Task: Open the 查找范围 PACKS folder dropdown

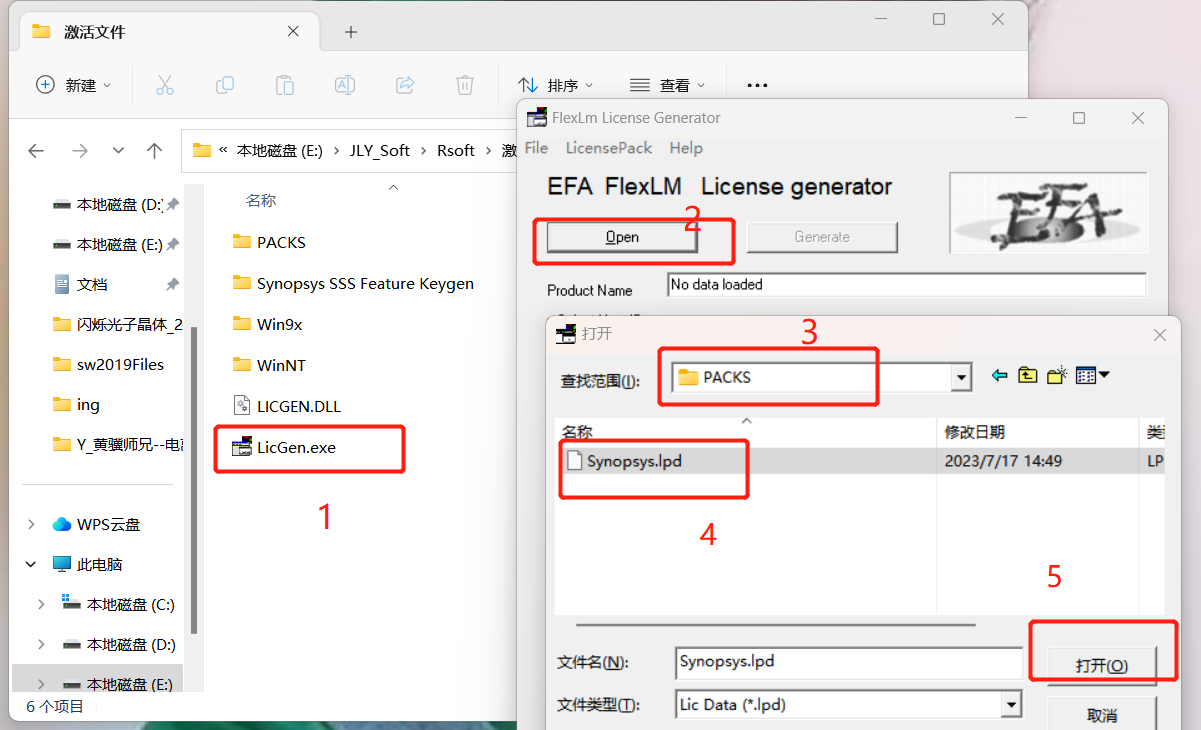Action: pyautogui.click(x=961, y=377)
